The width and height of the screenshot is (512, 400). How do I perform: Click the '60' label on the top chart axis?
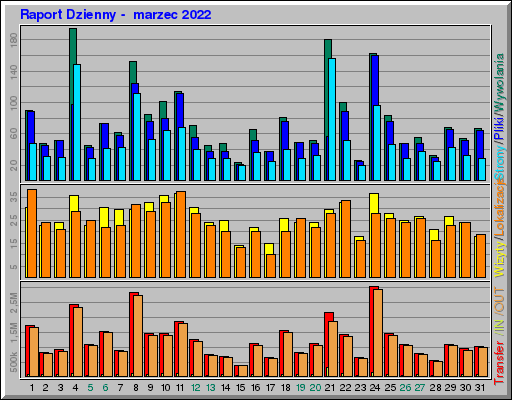pos(14,134)
